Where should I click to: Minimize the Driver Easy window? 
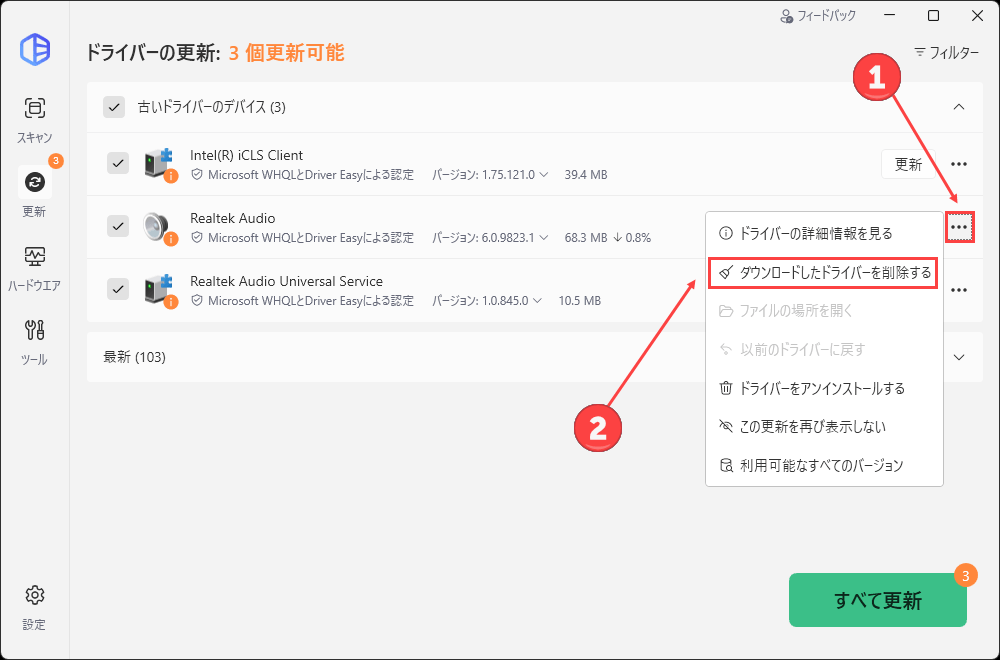(x=889, y=16)
